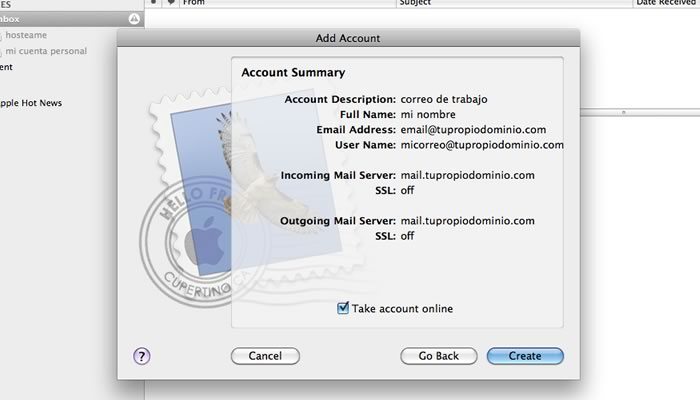Click the flag column header icon
700x400 pixels.
[x=171, y=2]
